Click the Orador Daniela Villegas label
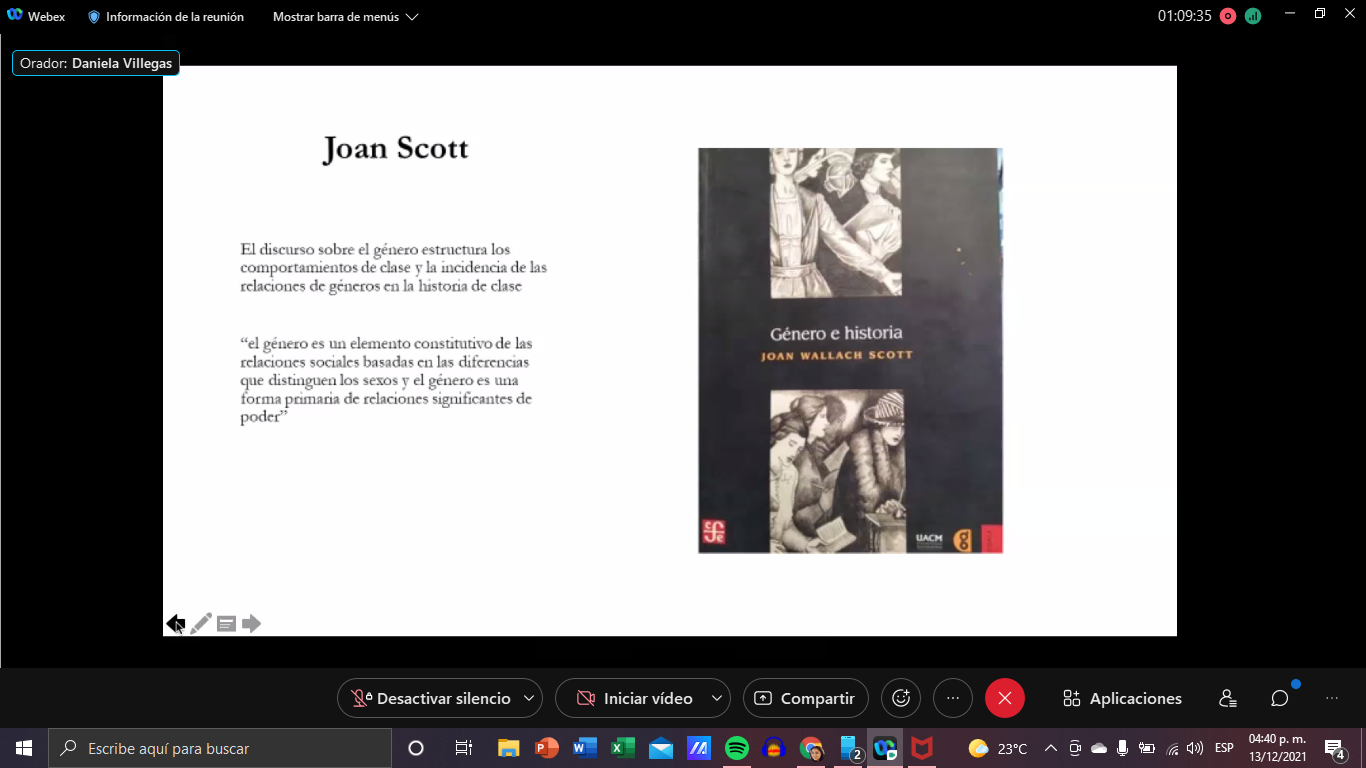The width and height of the screenshot is (1366, 768). coord(96,63)
